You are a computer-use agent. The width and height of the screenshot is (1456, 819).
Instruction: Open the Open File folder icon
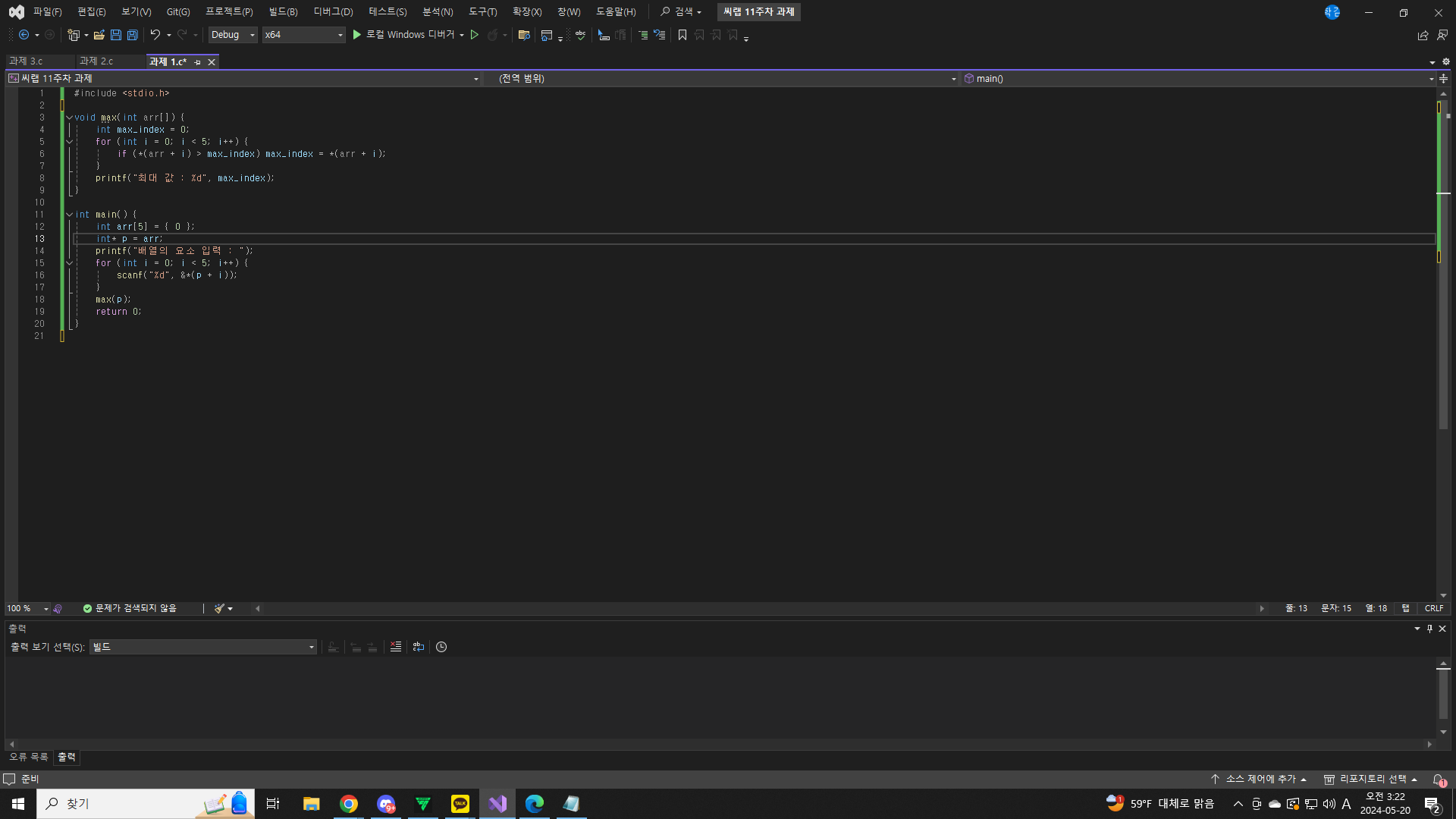click(x=99, y=35)
